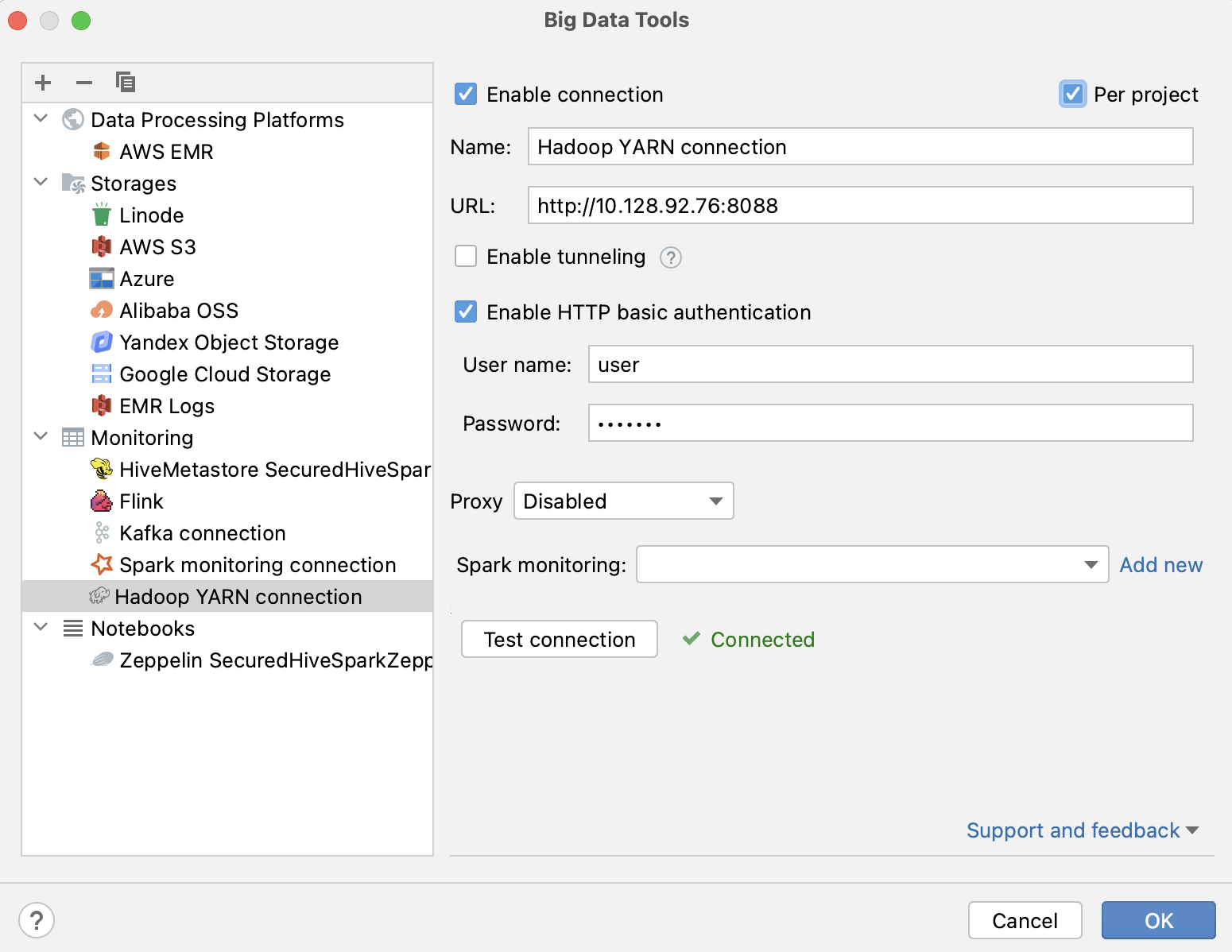Click the Add new link
Viewport: 1232px width, 952px height.
pyautogui.click(x=1161, y=564)
